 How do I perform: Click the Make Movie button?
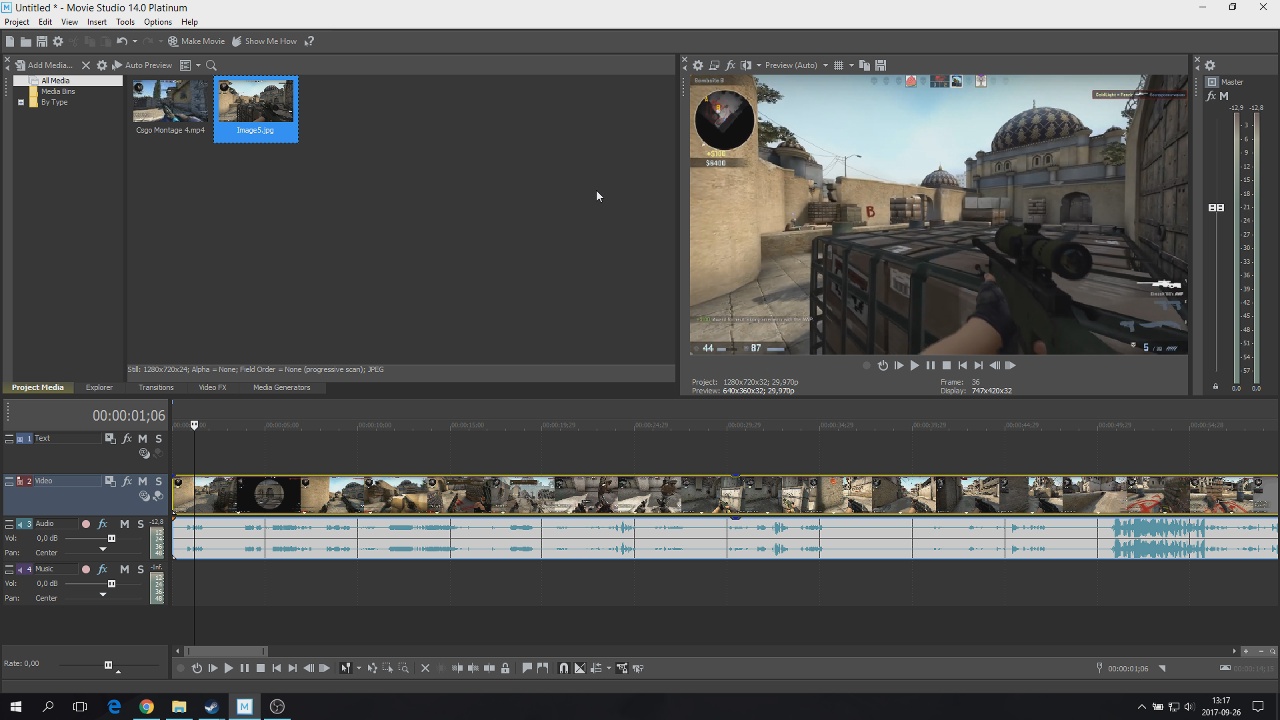pyautogui.click(x=196, y=41)
